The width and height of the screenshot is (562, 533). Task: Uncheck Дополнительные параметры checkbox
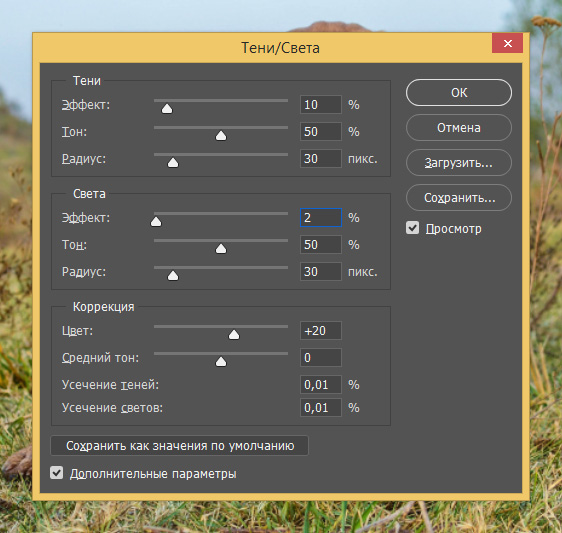[57, 473]
